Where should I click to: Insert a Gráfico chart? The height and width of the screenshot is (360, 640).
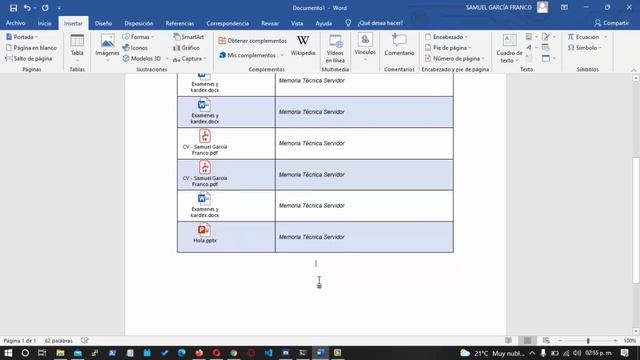[x=186, y=48]
